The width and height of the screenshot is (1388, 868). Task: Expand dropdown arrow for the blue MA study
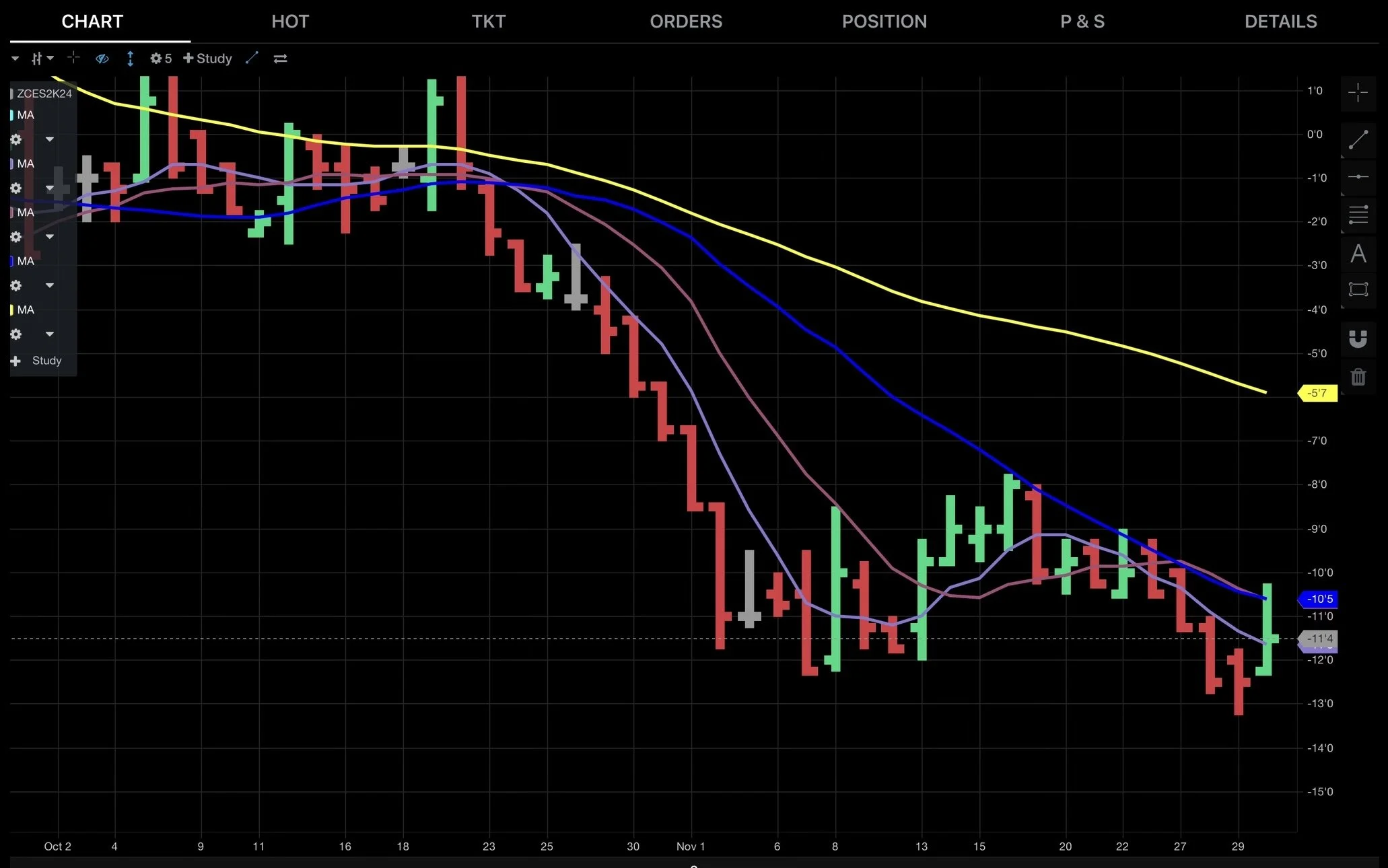[x=49, y=285]
